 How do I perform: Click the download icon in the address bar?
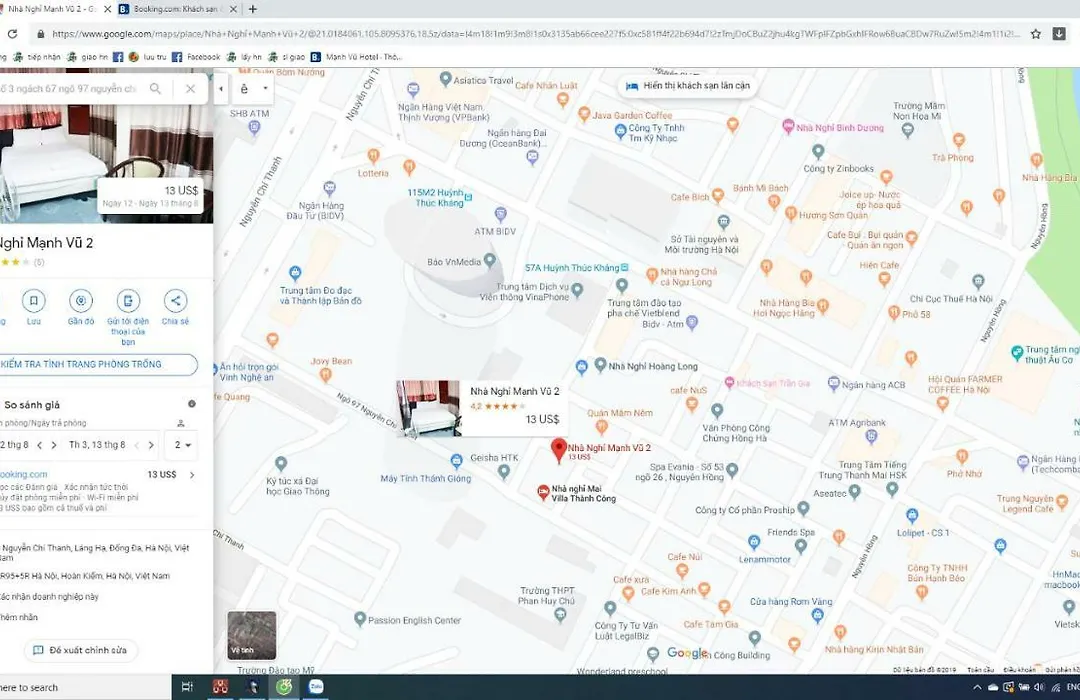click(1059, 34)
